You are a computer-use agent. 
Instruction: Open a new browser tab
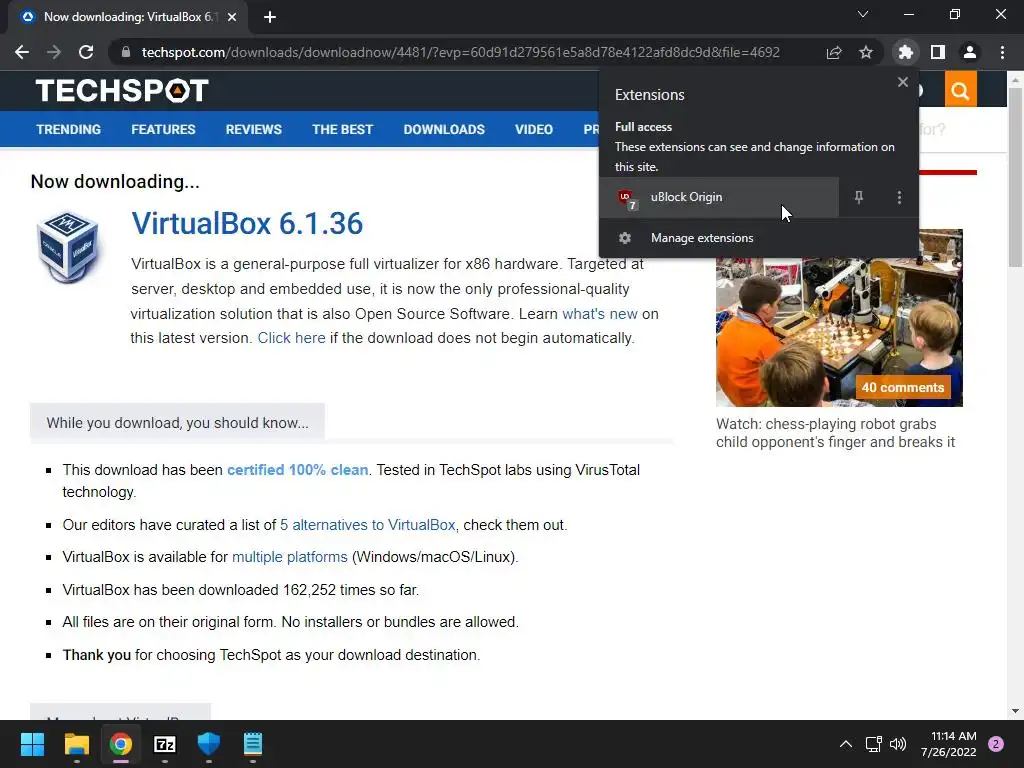[270, 17]
